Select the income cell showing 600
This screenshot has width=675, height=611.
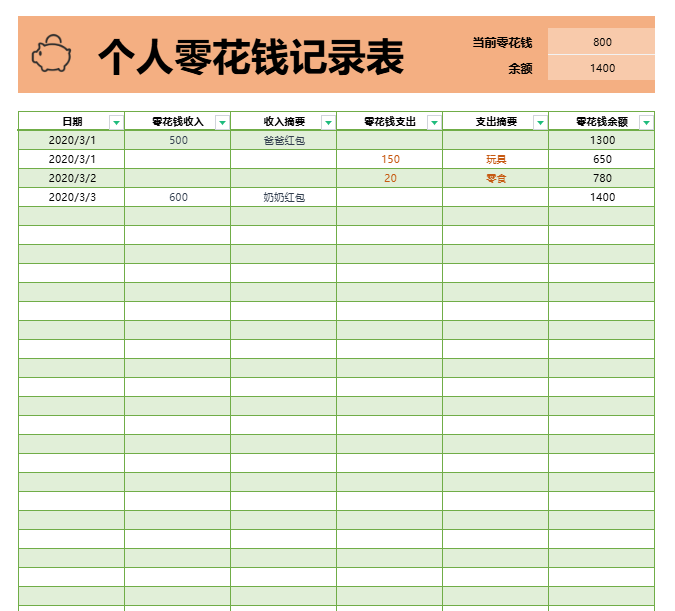pos(178,198)
